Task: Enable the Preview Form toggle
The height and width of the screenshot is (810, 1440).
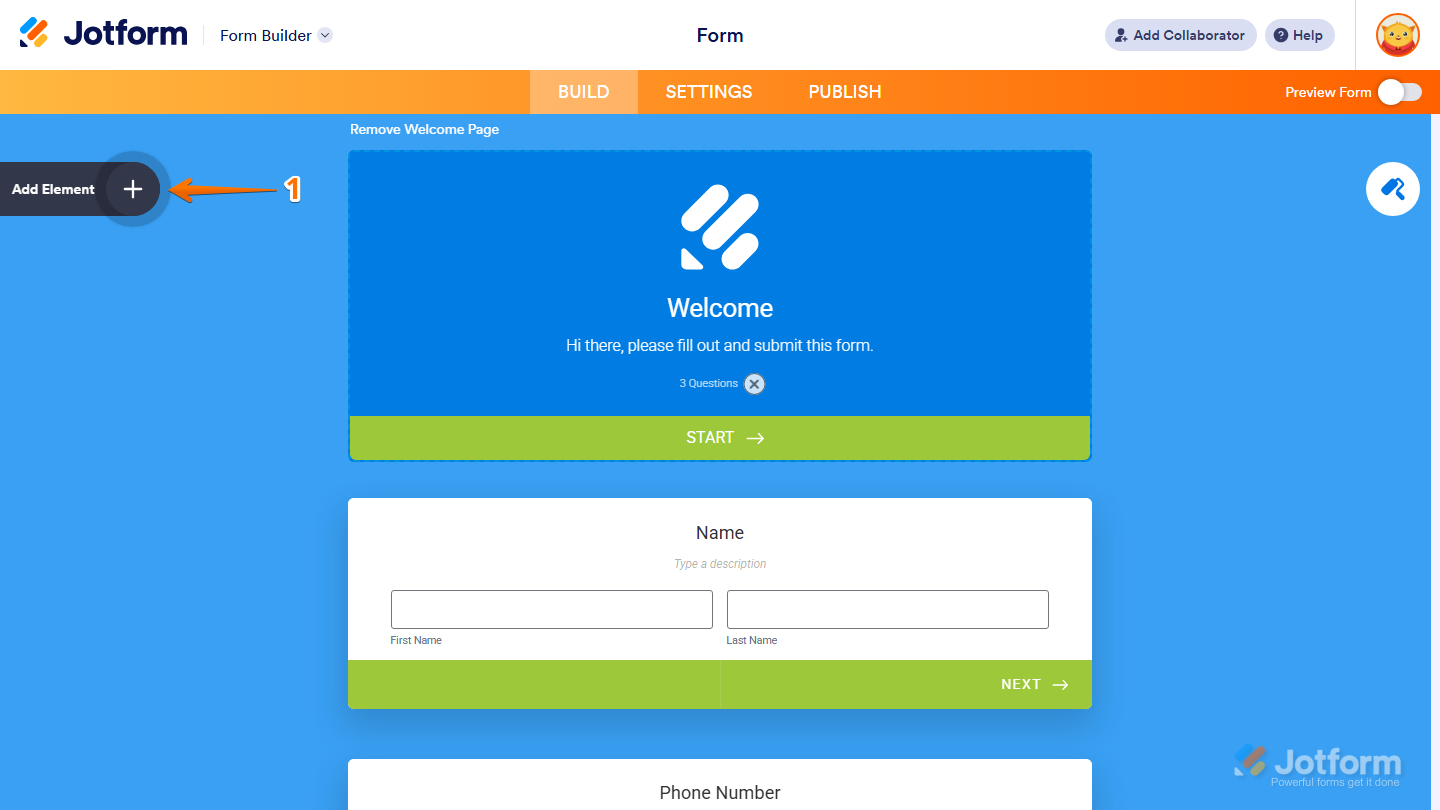Action: [1399, 91]
